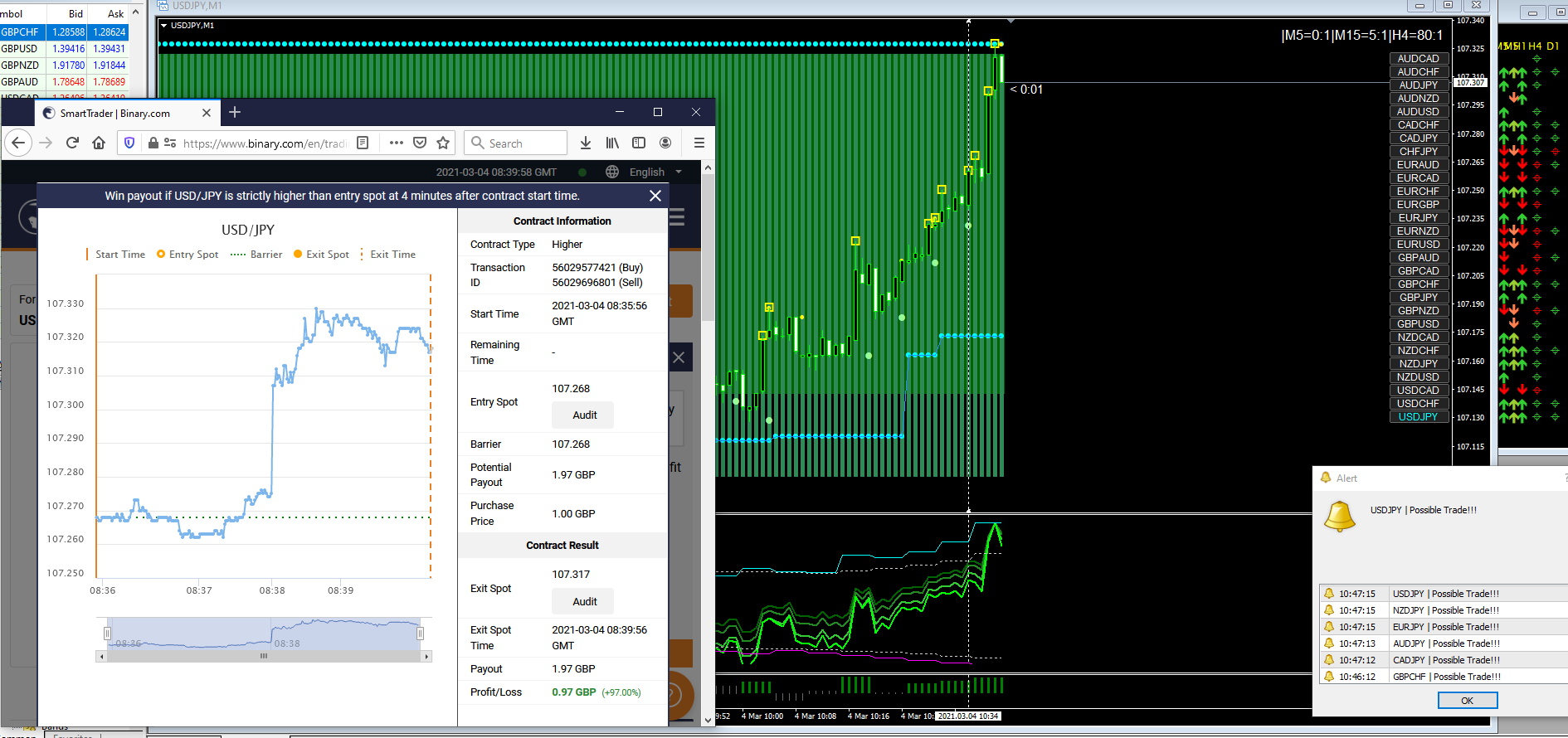1568x738 pixels.
Task: Select GBPJPY symbol button on chart
Action: tap(1419, 298)
